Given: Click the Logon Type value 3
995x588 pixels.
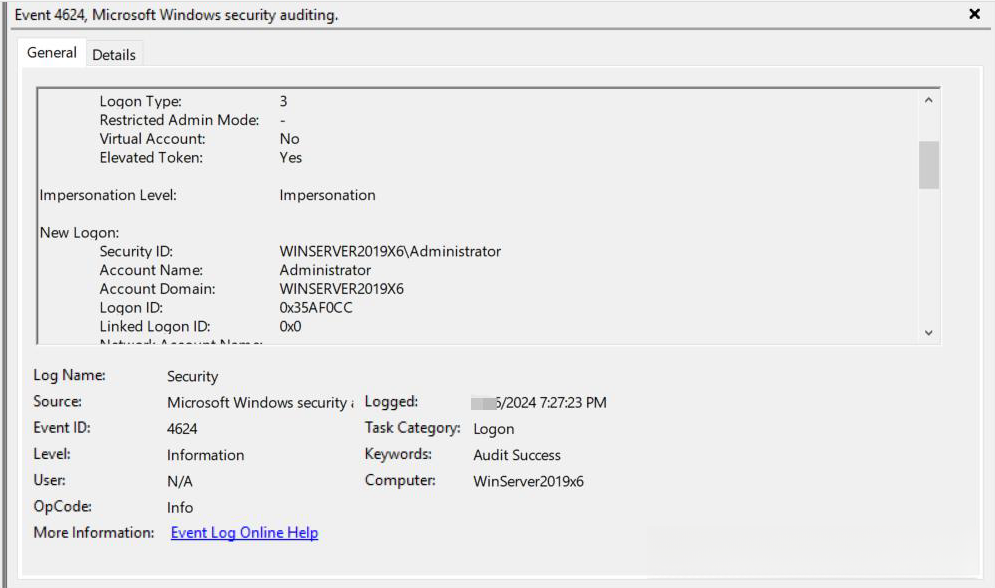Looking at the screenshot, I should 283,101.
